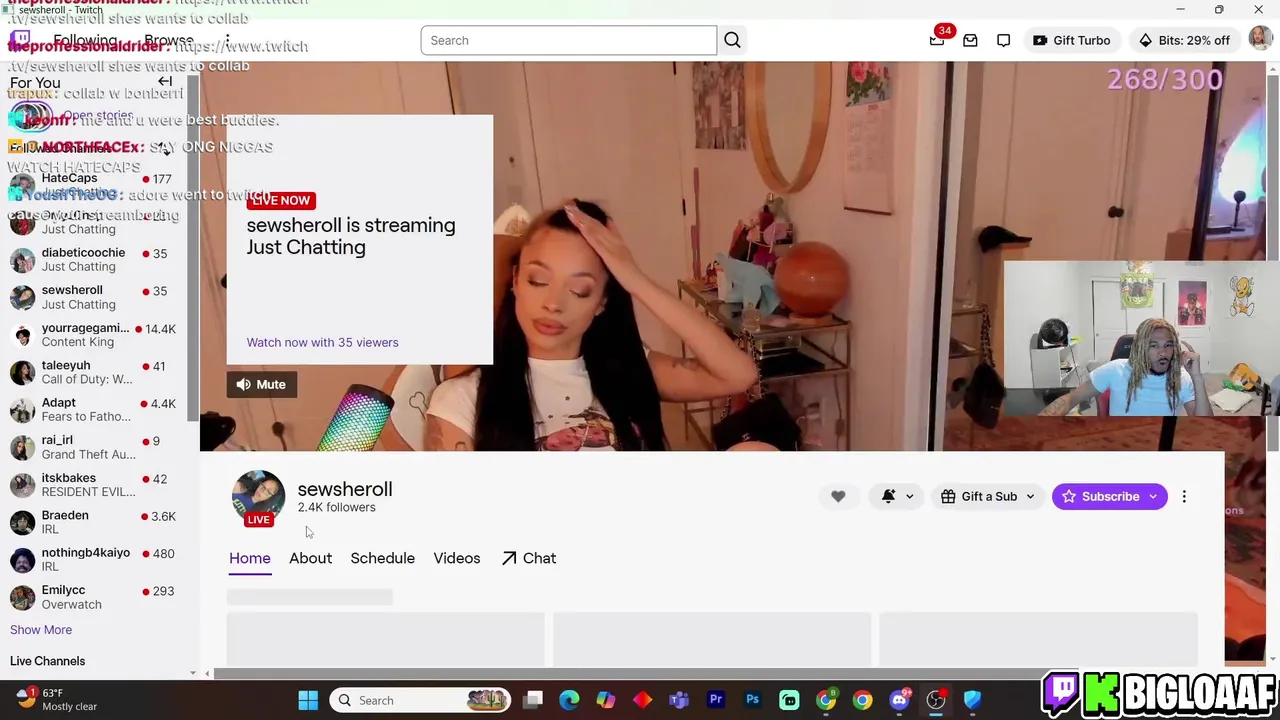
Task: Open Bits: 29% off offer
Action: point(1184,40)
